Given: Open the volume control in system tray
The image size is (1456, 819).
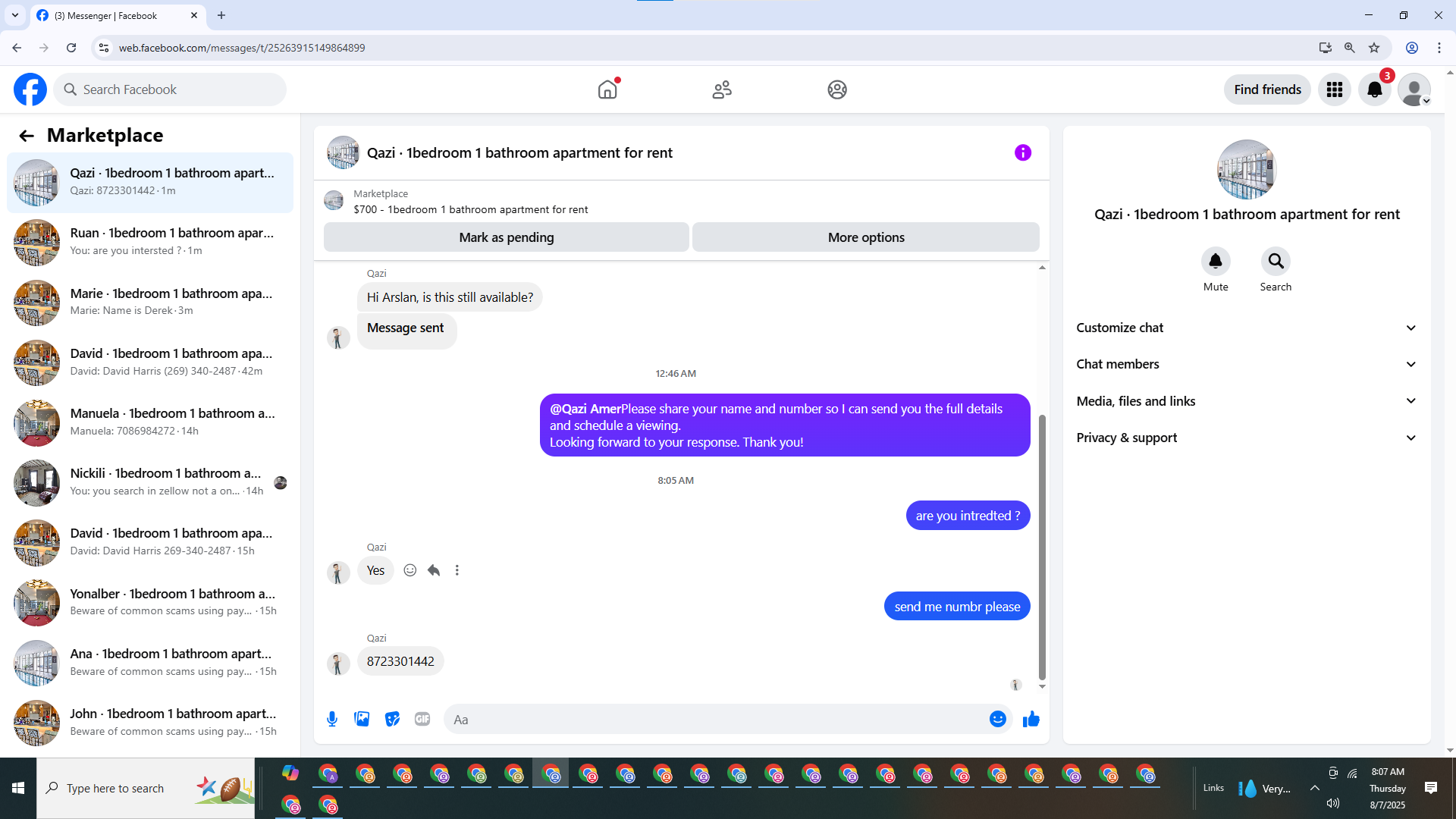Looking at the screenshot, I should (1333, 803).
